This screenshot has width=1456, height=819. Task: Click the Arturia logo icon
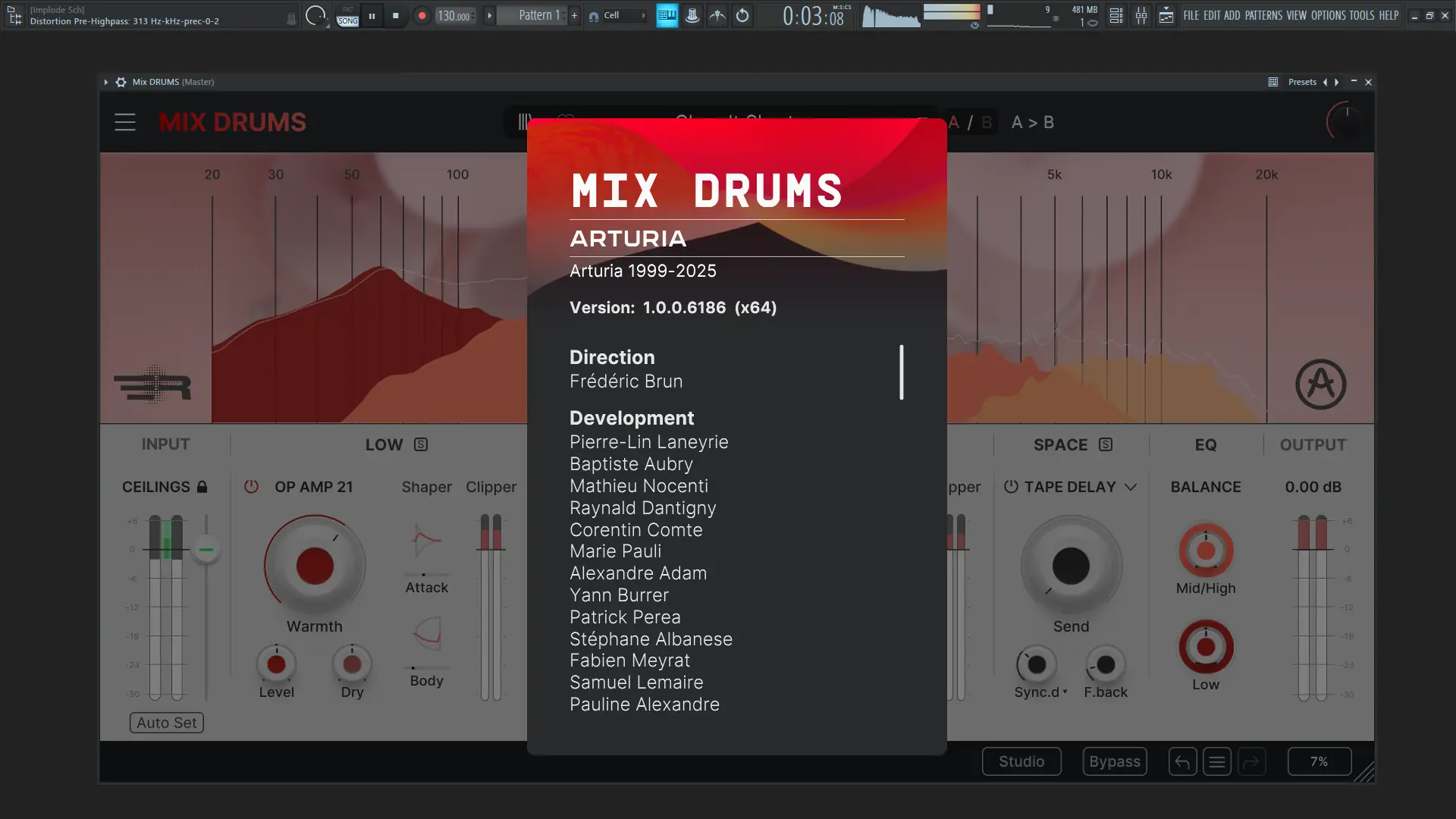[x=1320, y=384]
